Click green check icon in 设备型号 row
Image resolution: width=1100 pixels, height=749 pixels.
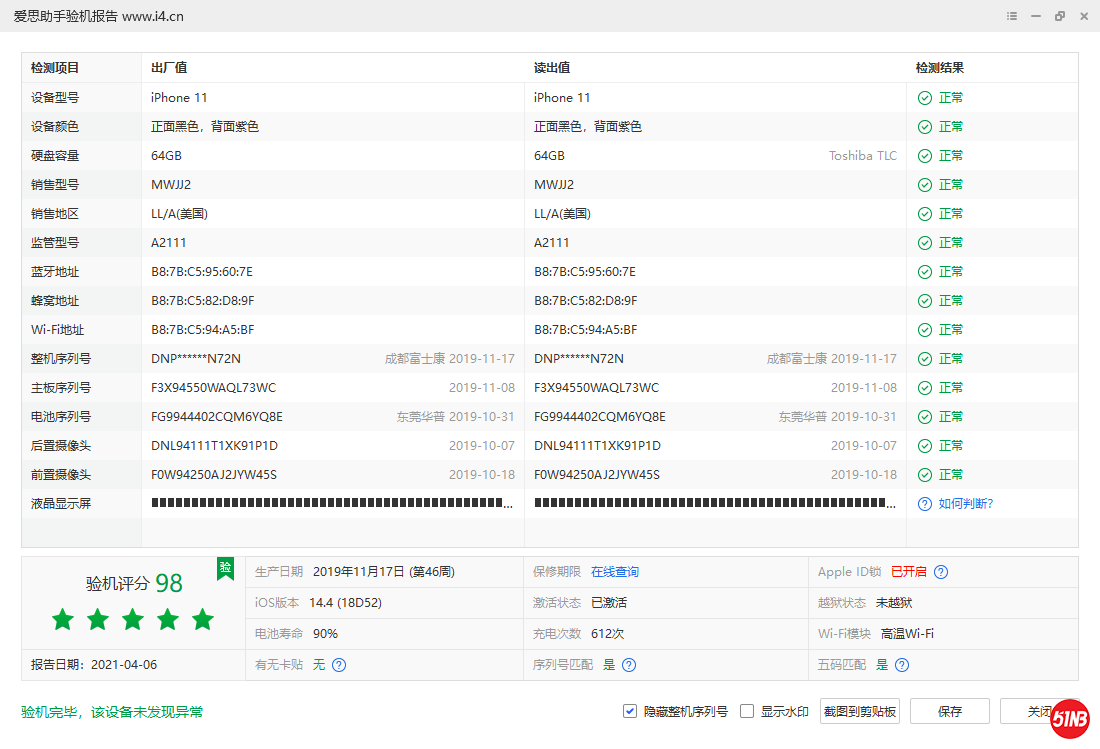925,98
